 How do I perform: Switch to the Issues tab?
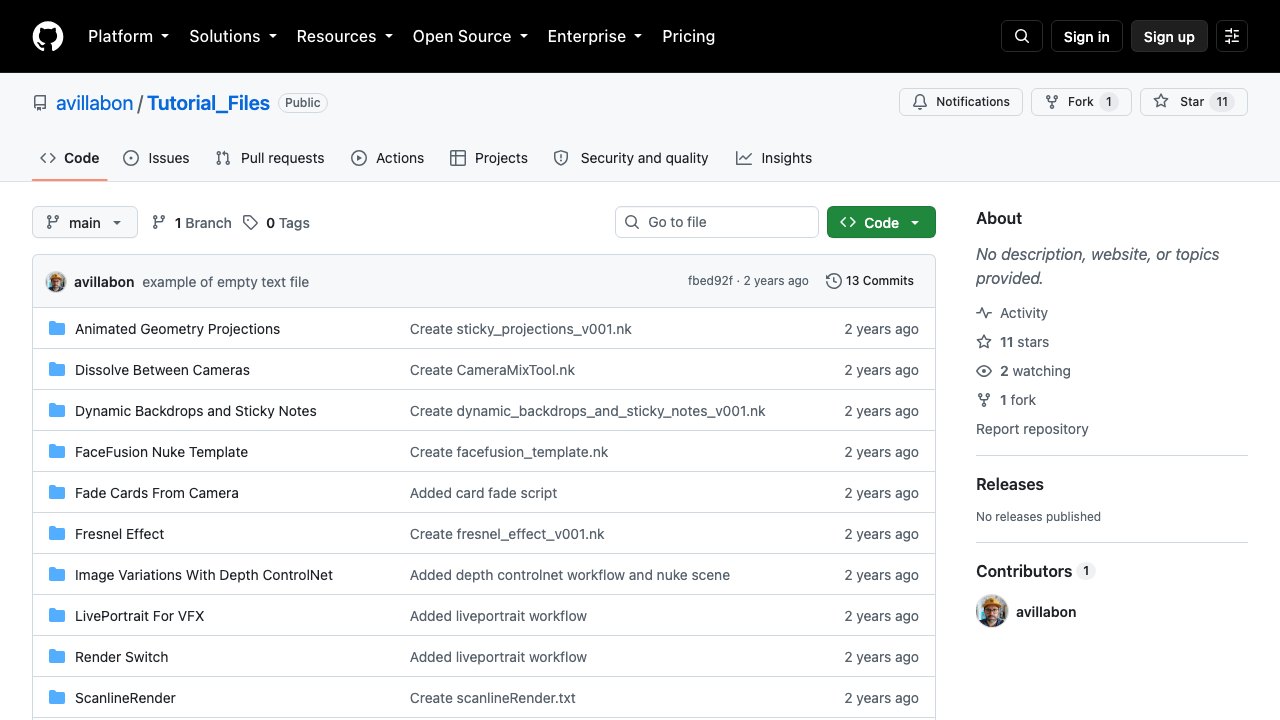click(156, 158)
